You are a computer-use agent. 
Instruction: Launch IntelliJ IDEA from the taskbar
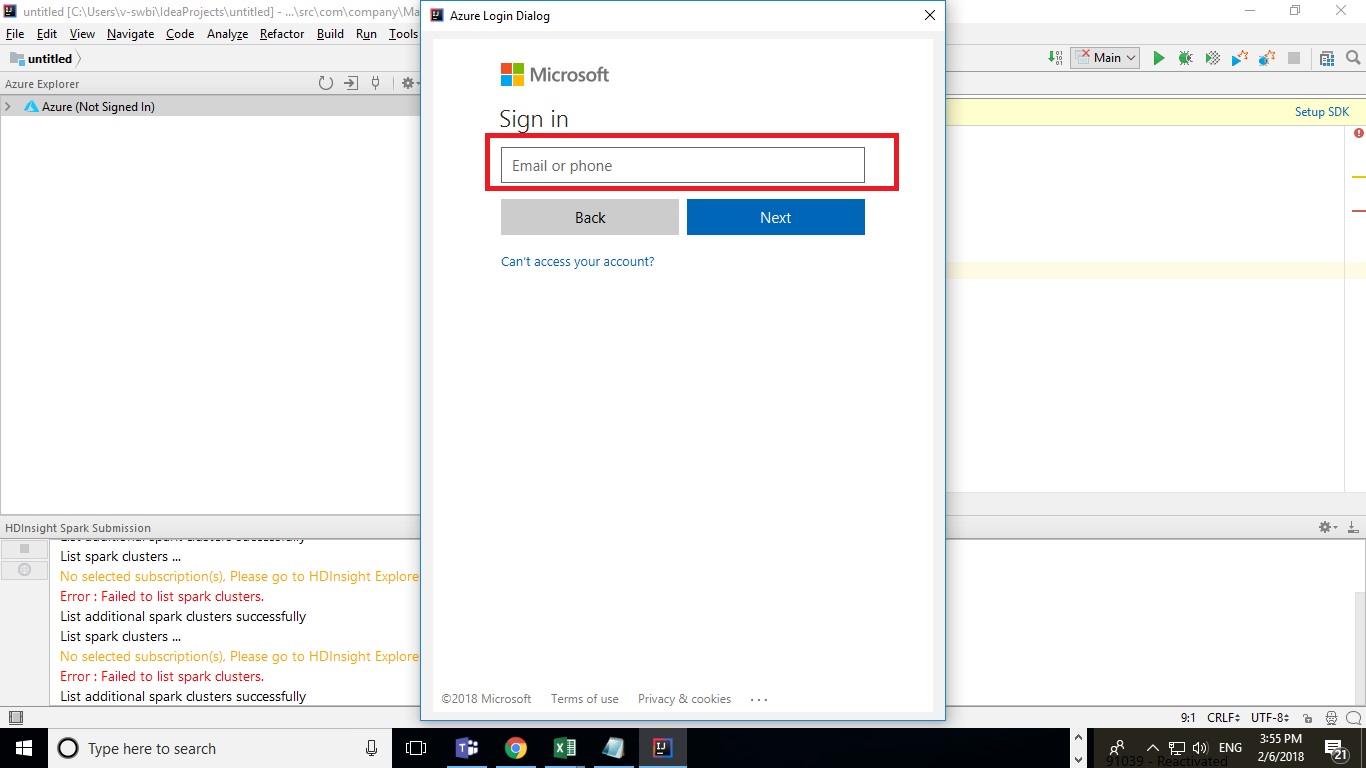(663, 748)
